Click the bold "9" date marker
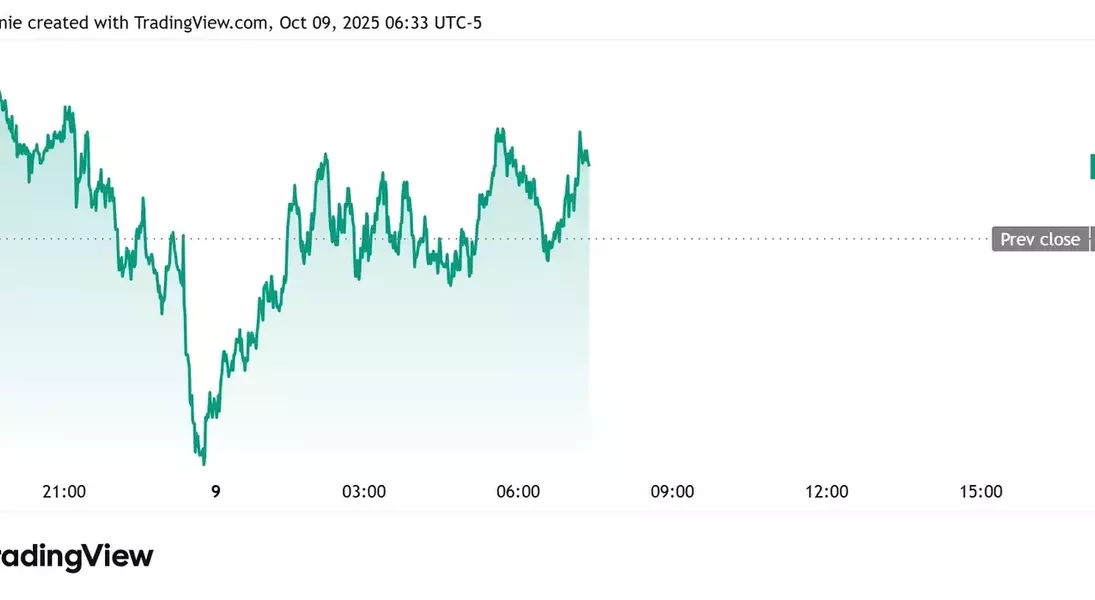The height and width of the screenshot is (600, 1095). [x=216, y=492]
